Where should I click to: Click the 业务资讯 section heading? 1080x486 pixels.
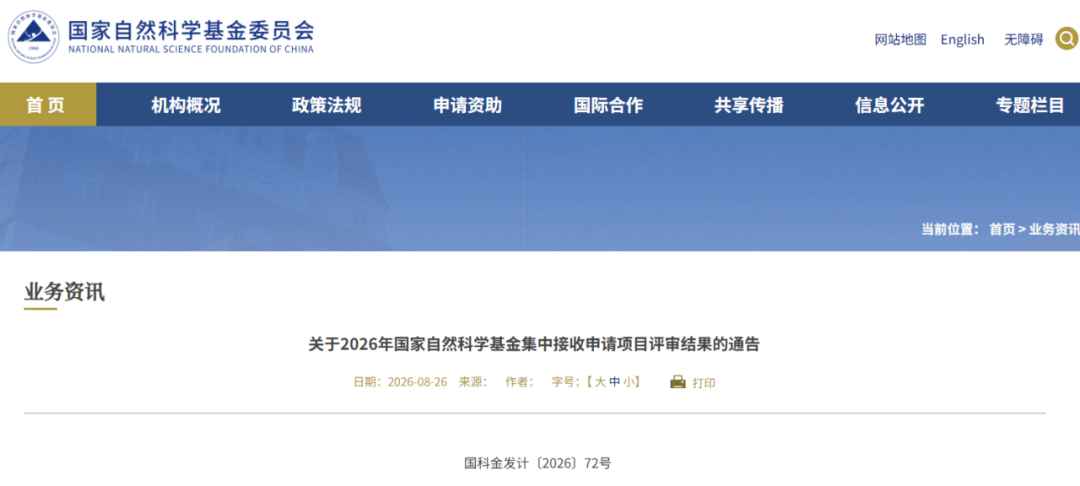64,292
